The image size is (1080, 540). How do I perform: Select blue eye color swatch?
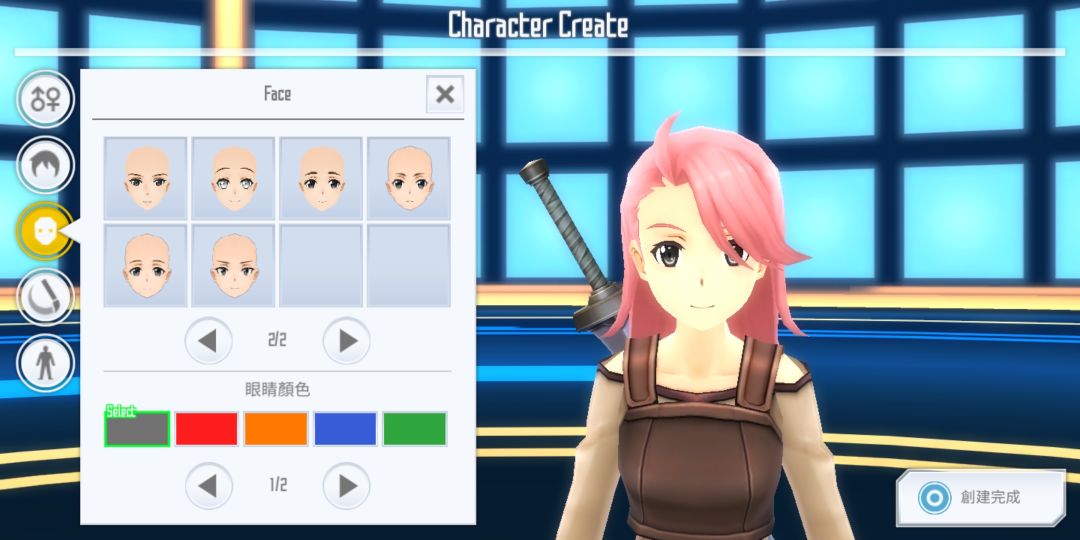pyautogui.click(x=346, y=429)
